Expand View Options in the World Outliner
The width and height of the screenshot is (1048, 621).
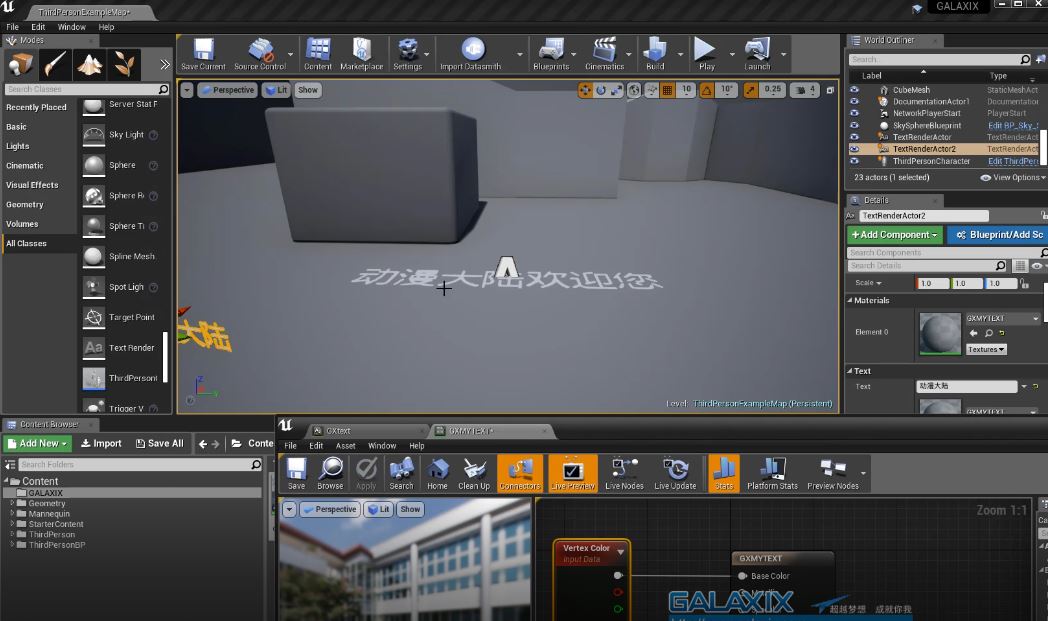[1011, 177]
